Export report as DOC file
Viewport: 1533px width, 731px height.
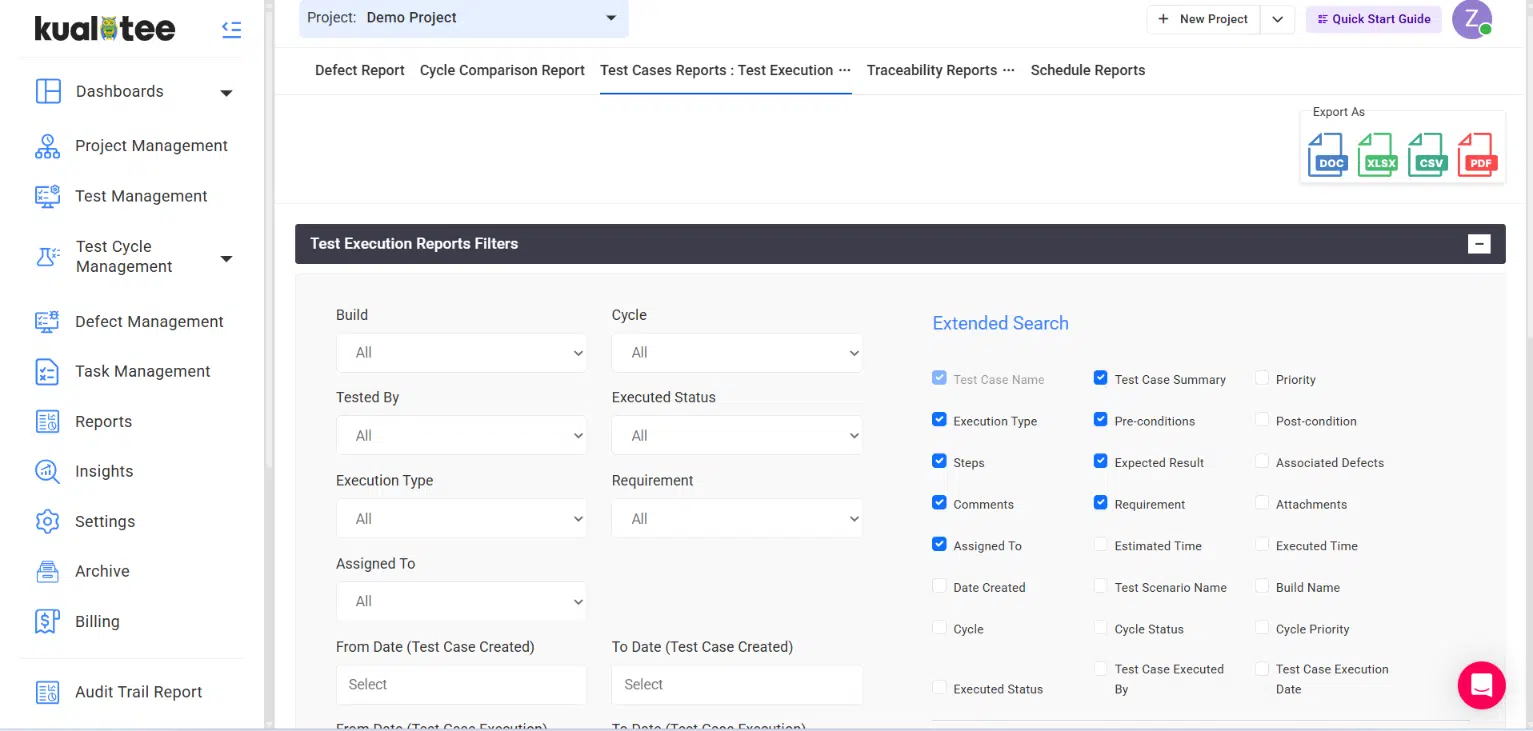(x=1328, y=156)
